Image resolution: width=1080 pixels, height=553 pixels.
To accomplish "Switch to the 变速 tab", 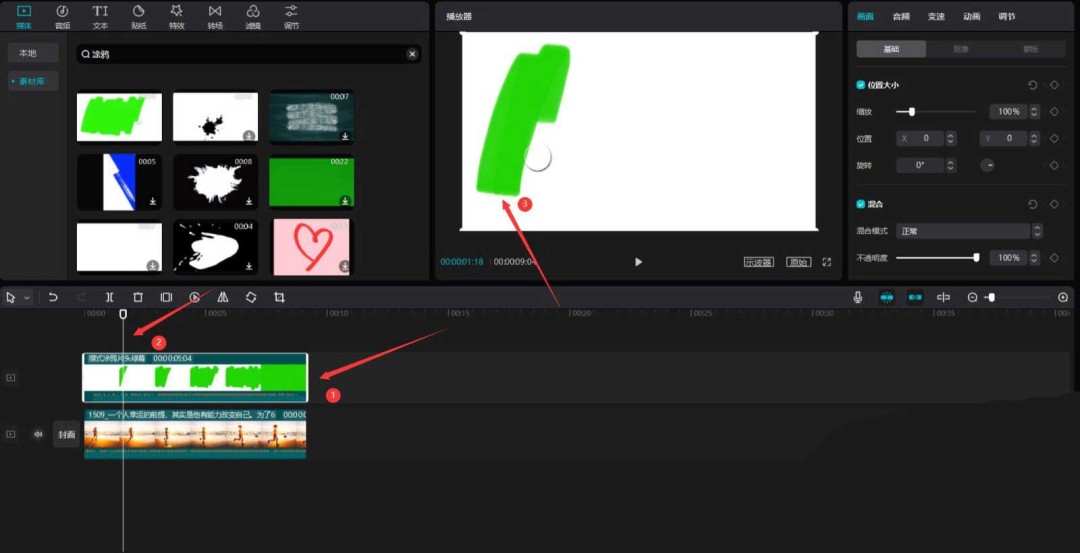I will (936, 16).
